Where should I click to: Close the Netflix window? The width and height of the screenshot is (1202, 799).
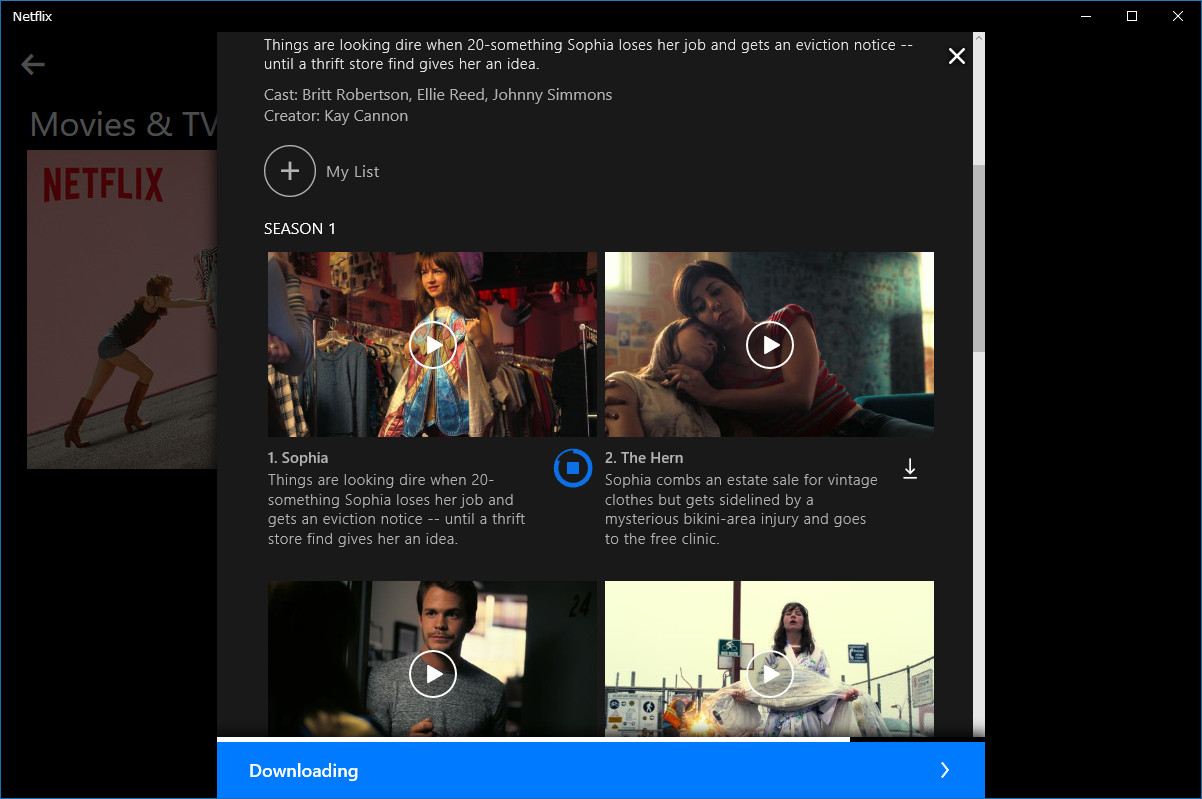click(1178, 16)
